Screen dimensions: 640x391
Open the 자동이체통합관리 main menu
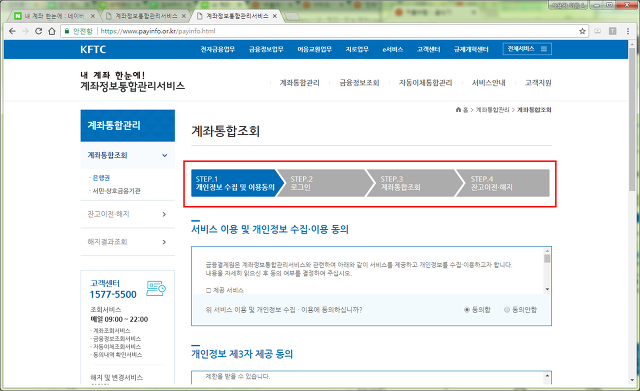425,83
